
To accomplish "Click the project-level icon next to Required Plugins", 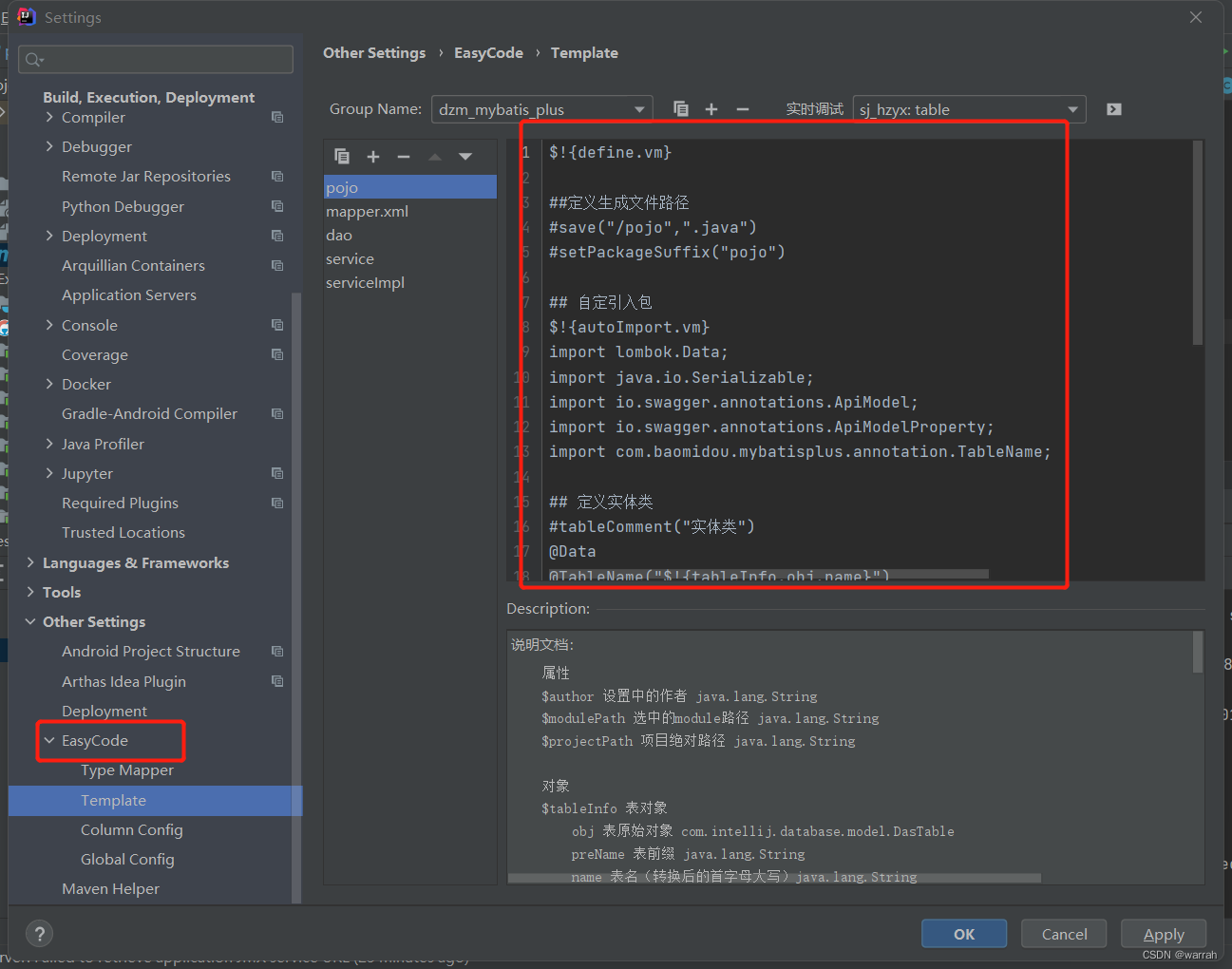I will click(x=277, y=503).
